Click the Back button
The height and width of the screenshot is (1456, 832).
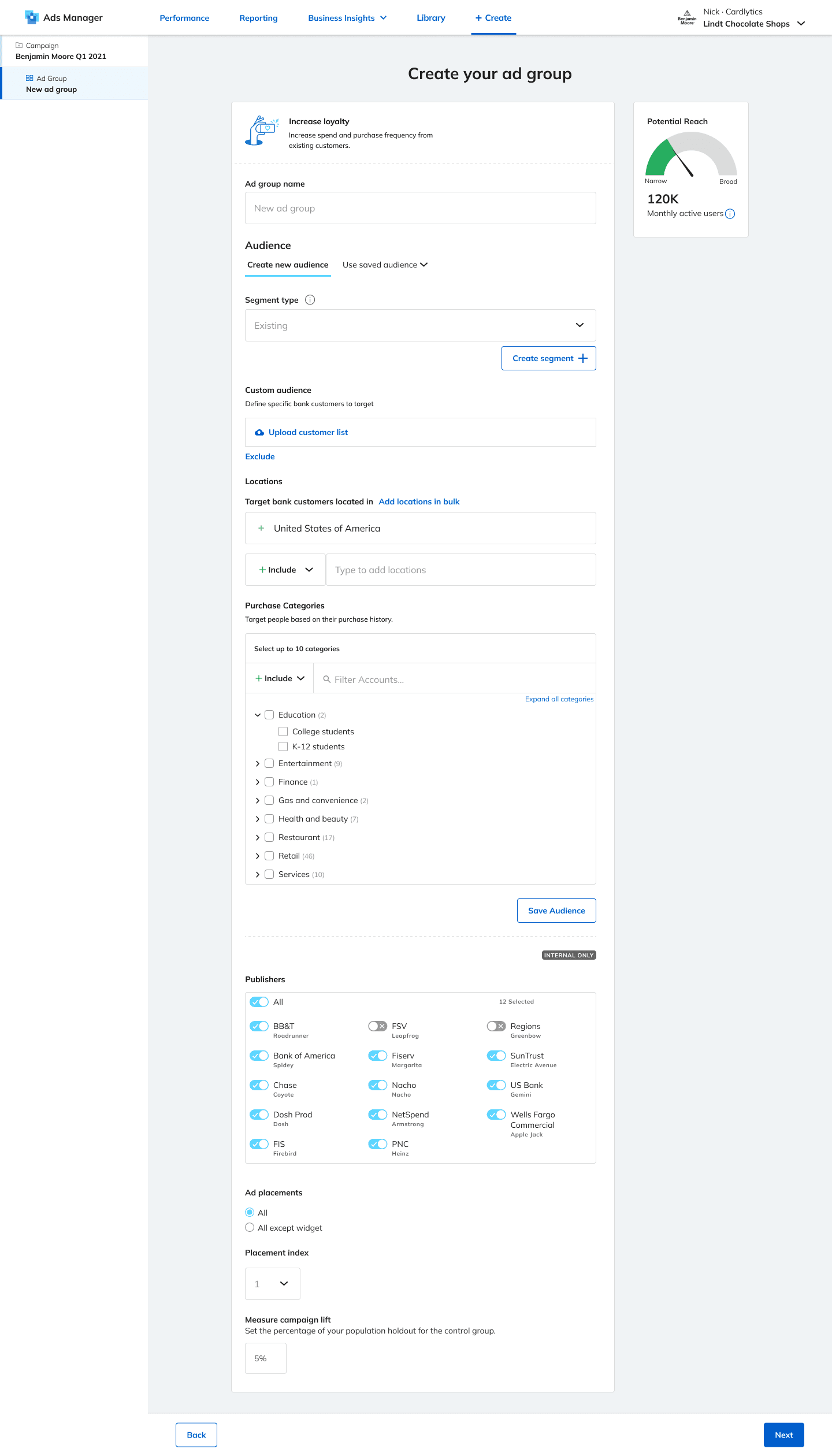(196, 1435)
